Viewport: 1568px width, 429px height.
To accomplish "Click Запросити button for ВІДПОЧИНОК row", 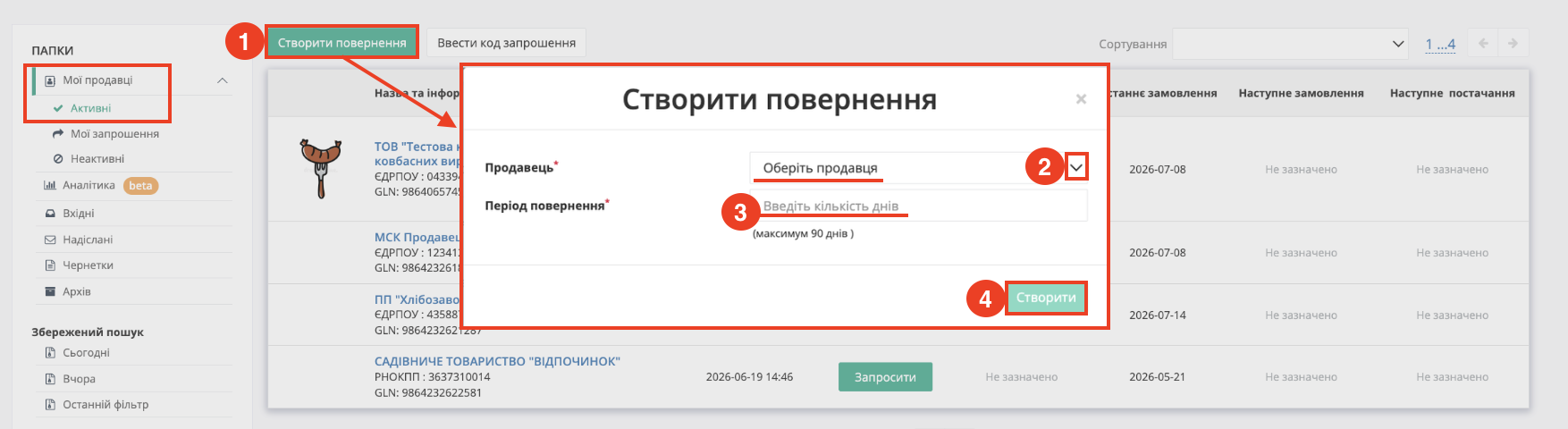I will pyautogui.click(x=885, y=377).
